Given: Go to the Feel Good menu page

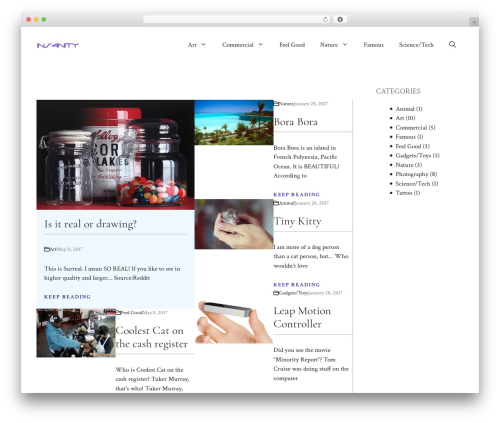Looking at the screenshot, I should pos(292,45).
